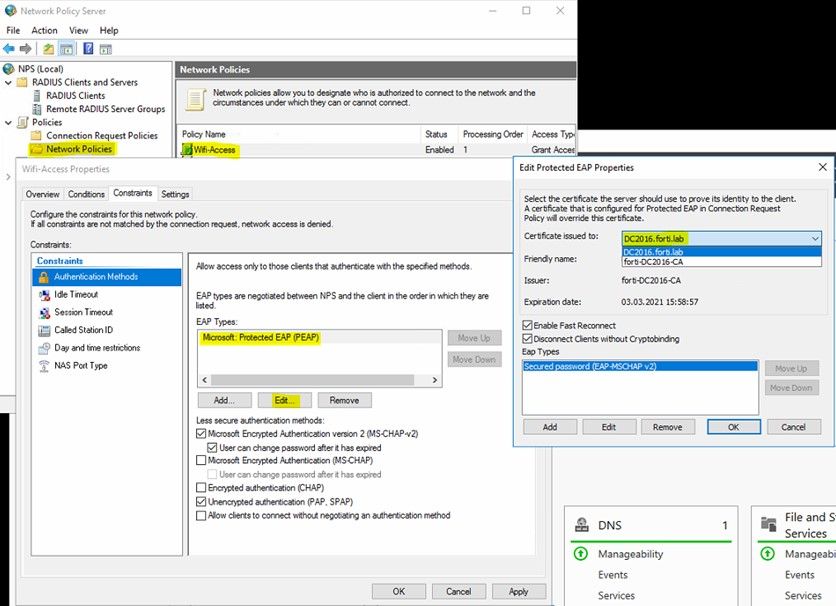This screenshot has height=606, width=836.
Task: Toggle MS-CHAP-v2 password change after expiry checkbox
Action: 212,448
